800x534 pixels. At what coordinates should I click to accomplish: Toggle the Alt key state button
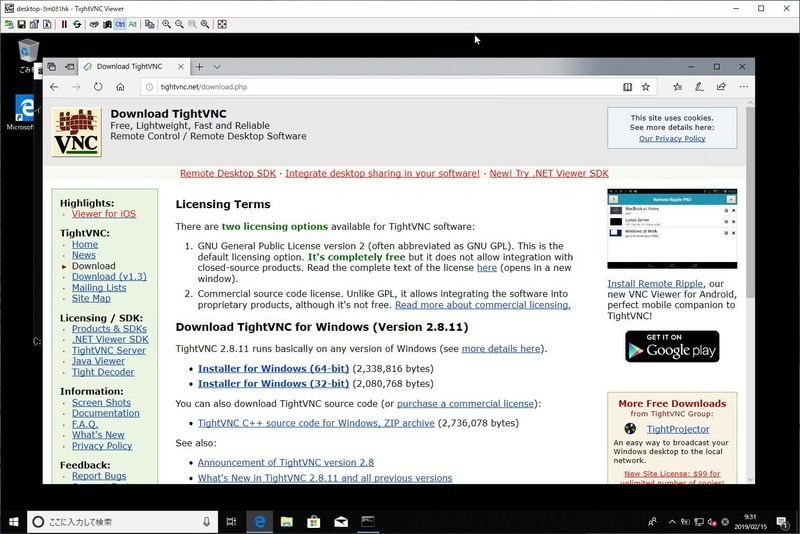133,24
